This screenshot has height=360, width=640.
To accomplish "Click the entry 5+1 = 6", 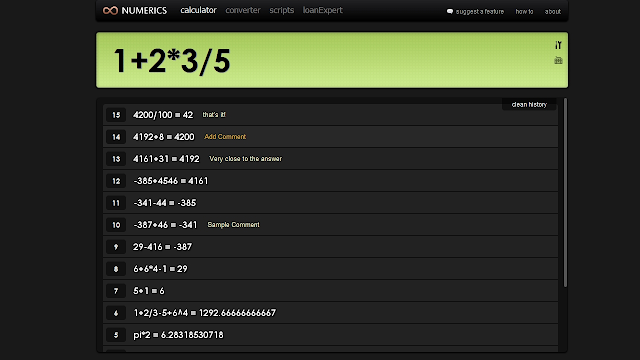I will [x=149, y=291].
